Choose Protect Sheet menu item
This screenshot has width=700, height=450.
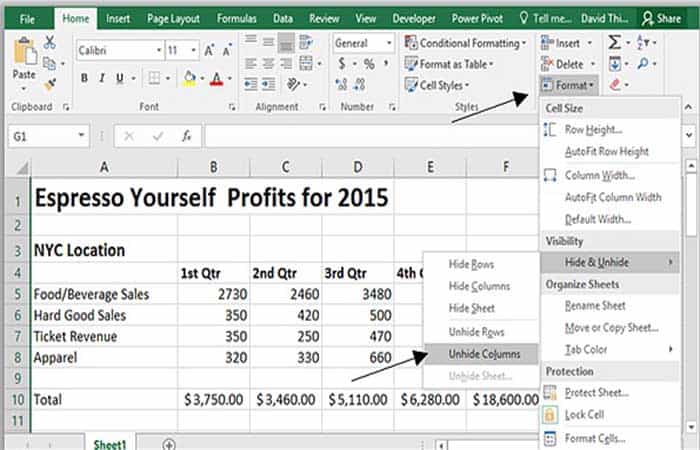[610, 393]
